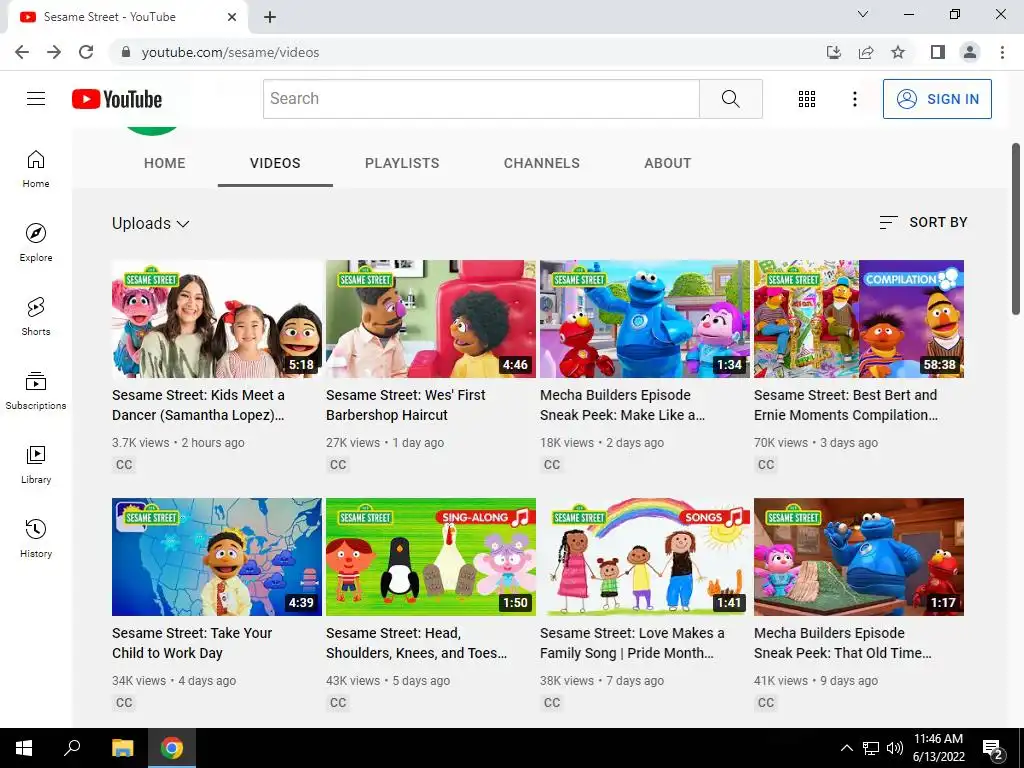Open the Channels tab
This screenshot has width=1024, height=768.
[x=541, y=163]
